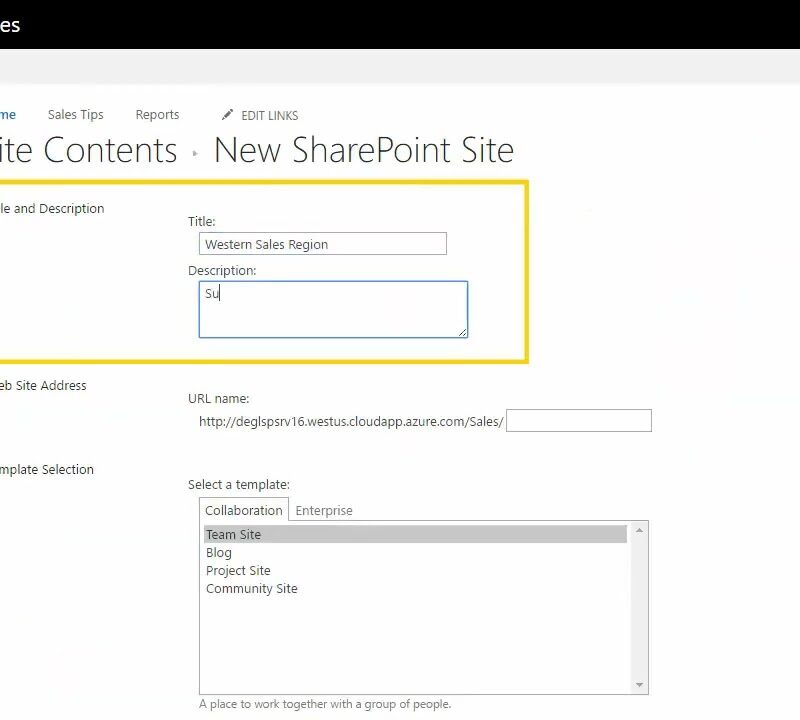The image size is (800, 720).
Task: Select the Blog template
Action: (x=219, y=553)
